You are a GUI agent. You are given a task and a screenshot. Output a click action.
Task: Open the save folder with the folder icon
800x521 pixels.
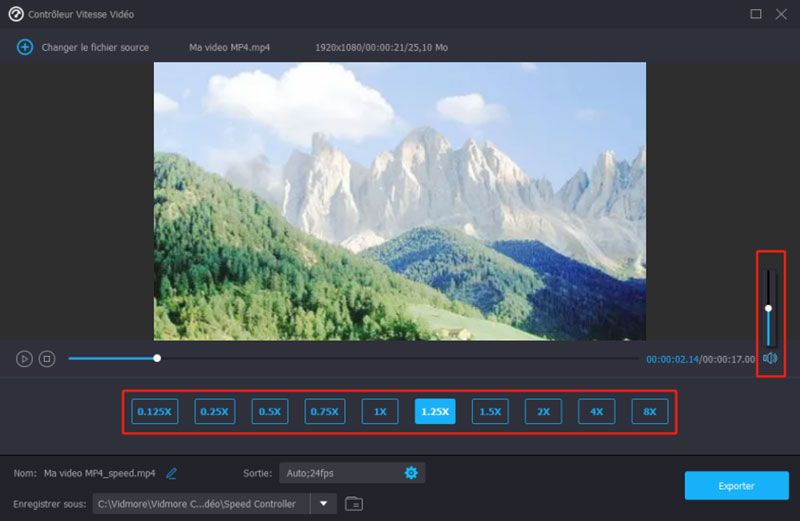point(354,504)
